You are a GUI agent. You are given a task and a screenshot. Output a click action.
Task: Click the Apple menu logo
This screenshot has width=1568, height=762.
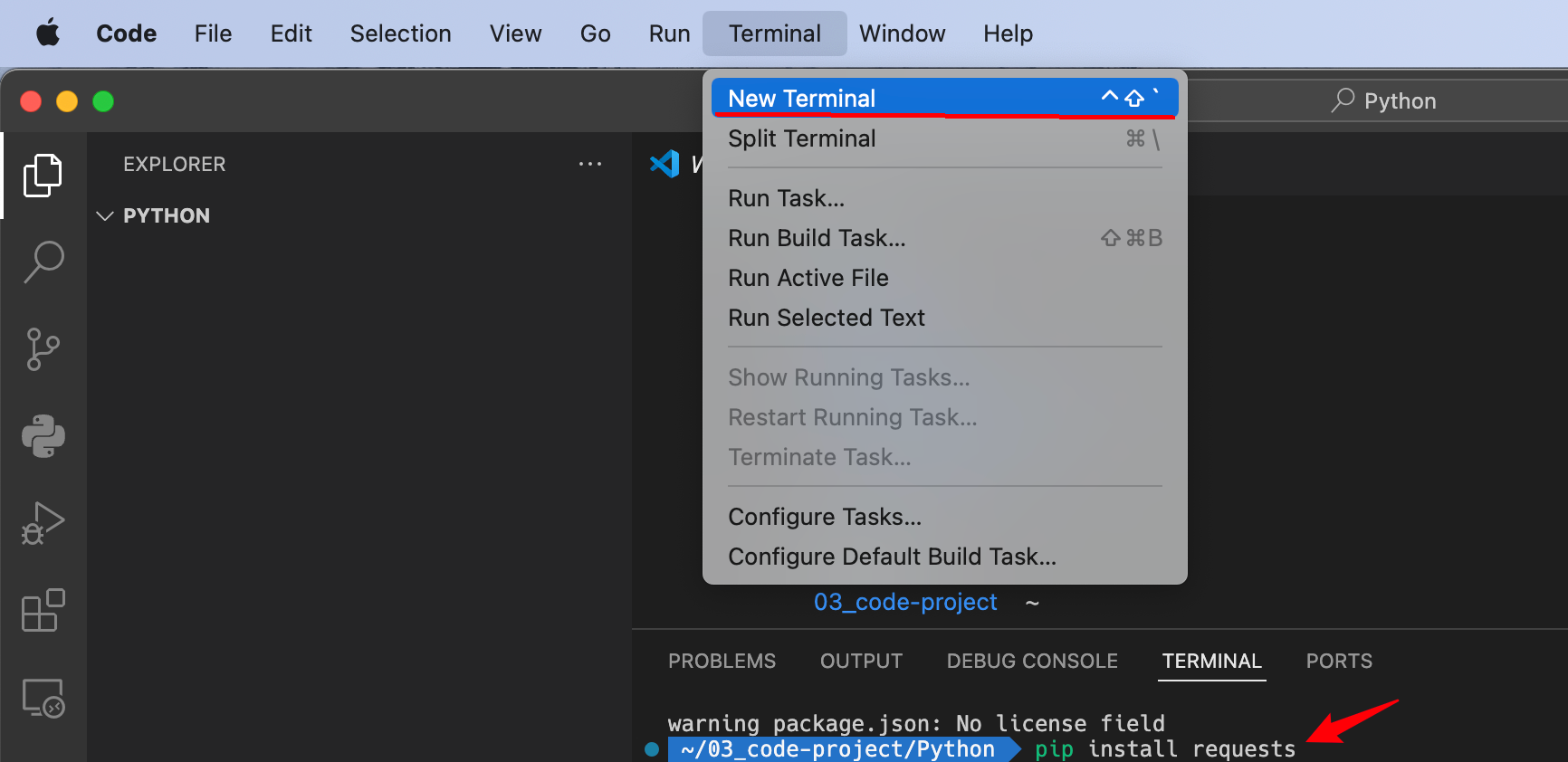tap(48, 33)
